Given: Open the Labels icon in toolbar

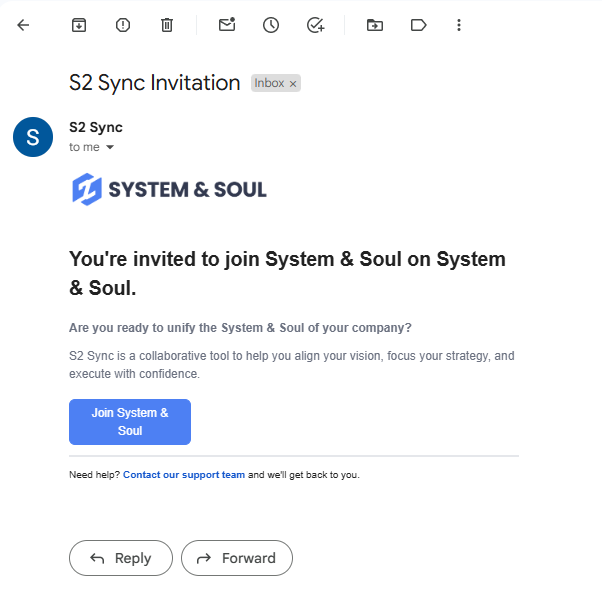Looking at the screenshot, I should [419, 25].
